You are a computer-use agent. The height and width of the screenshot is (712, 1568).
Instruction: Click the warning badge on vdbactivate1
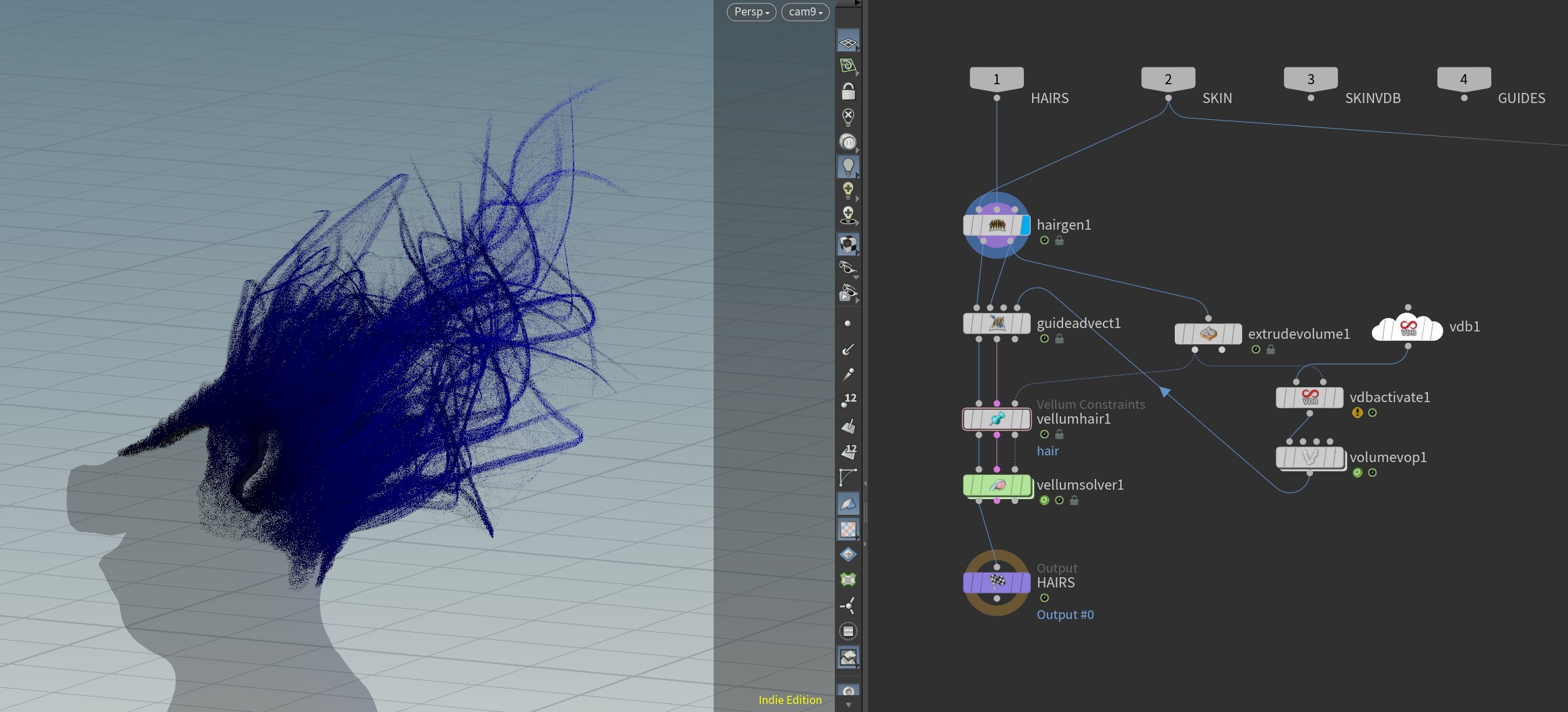[x=1357, y=413]
